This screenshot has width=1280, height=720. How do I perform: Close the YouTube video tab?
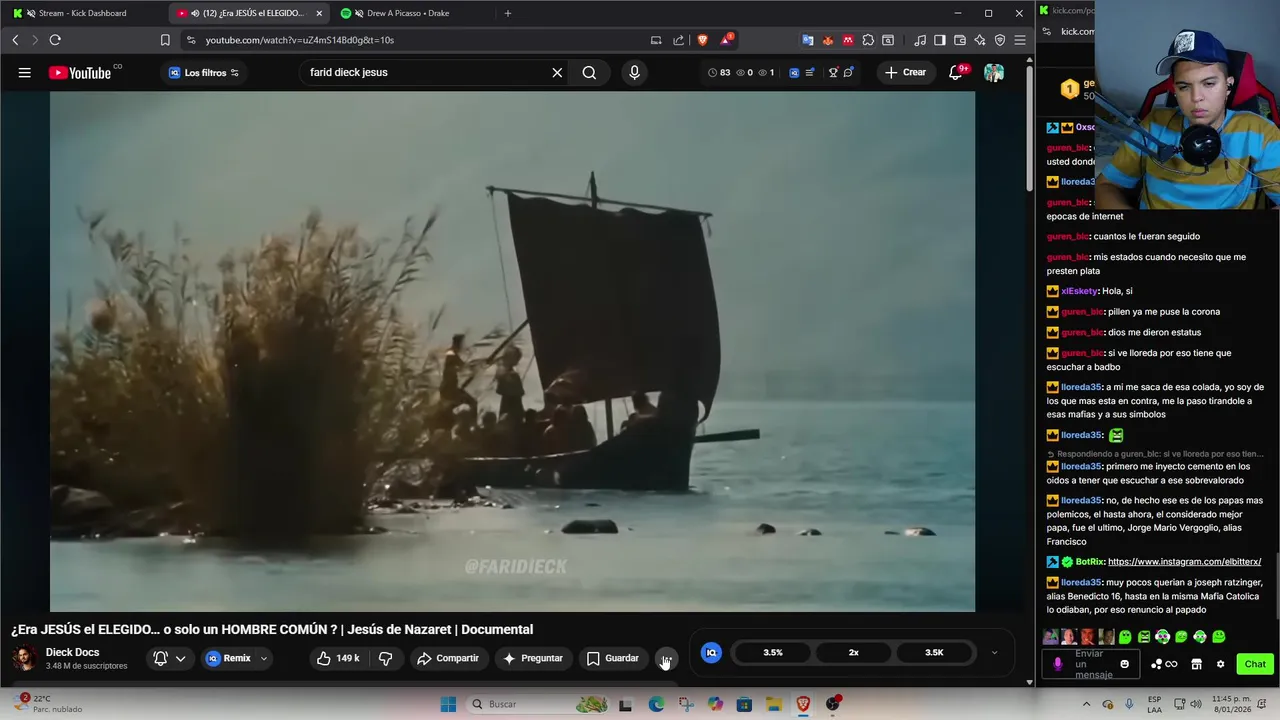click(319, 13)
